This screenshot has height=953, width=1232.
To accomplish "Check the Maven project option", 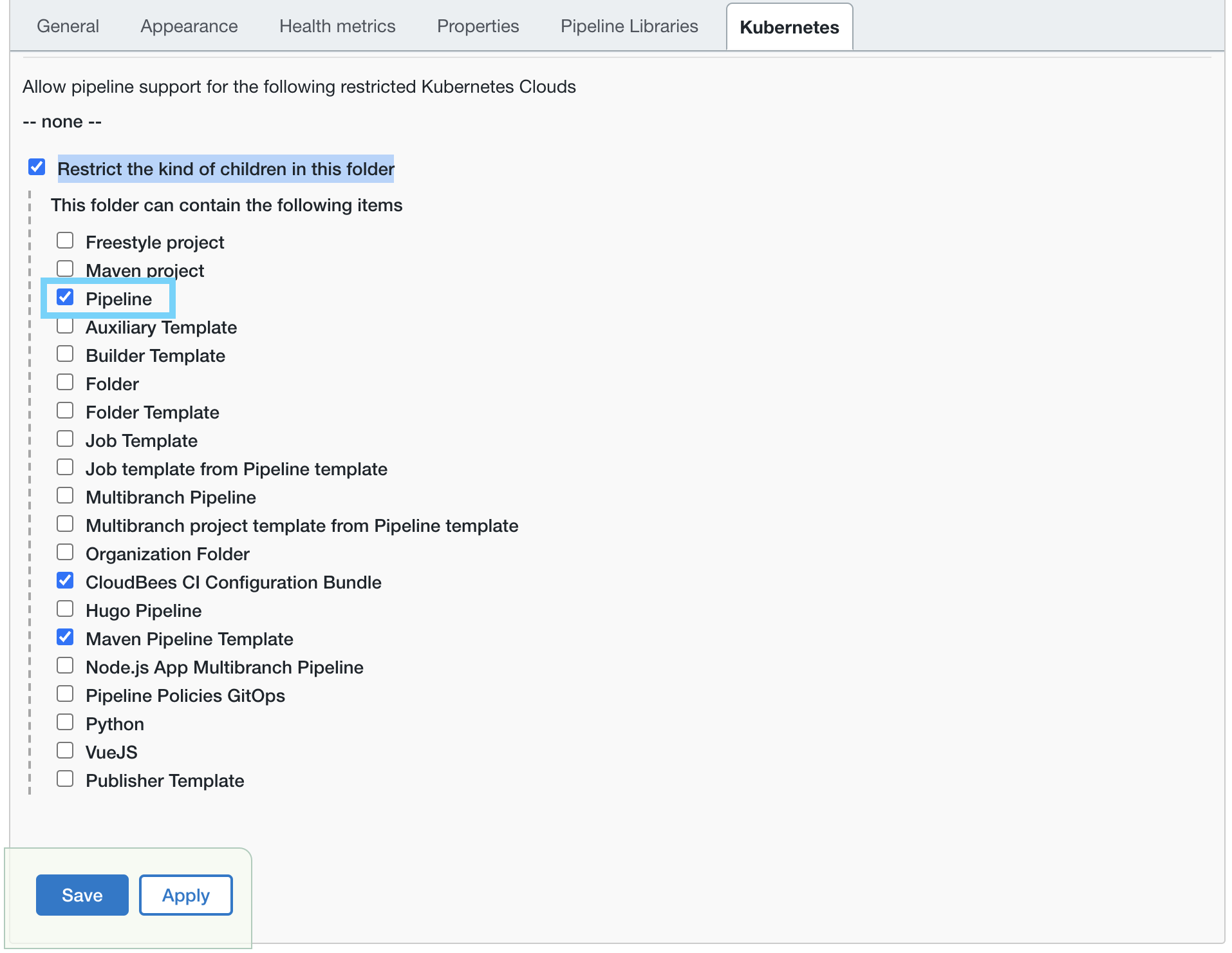I will [65, 269].
